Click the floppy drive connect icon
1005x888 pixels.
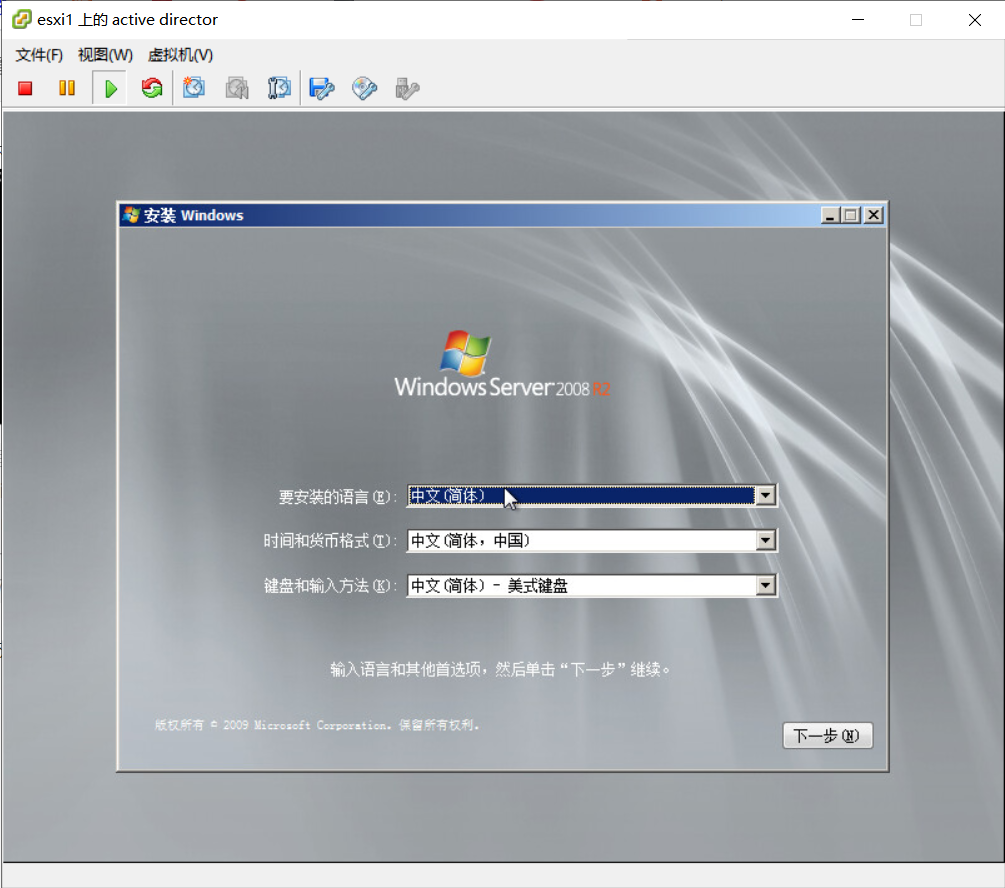322,88
